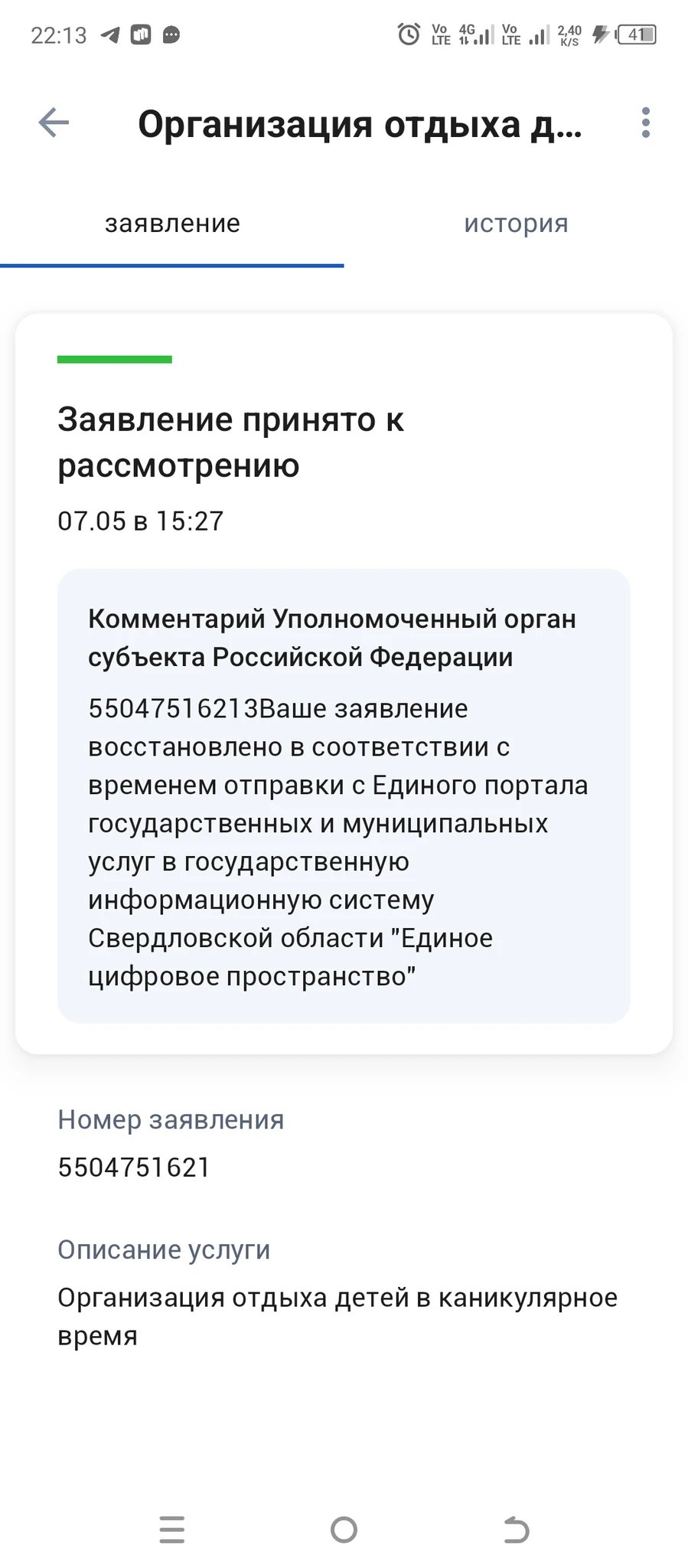The height and width of the screenshot is (1568, 688).
Task: Tap the Описание услуги label
Action: tap(164, 1249)
